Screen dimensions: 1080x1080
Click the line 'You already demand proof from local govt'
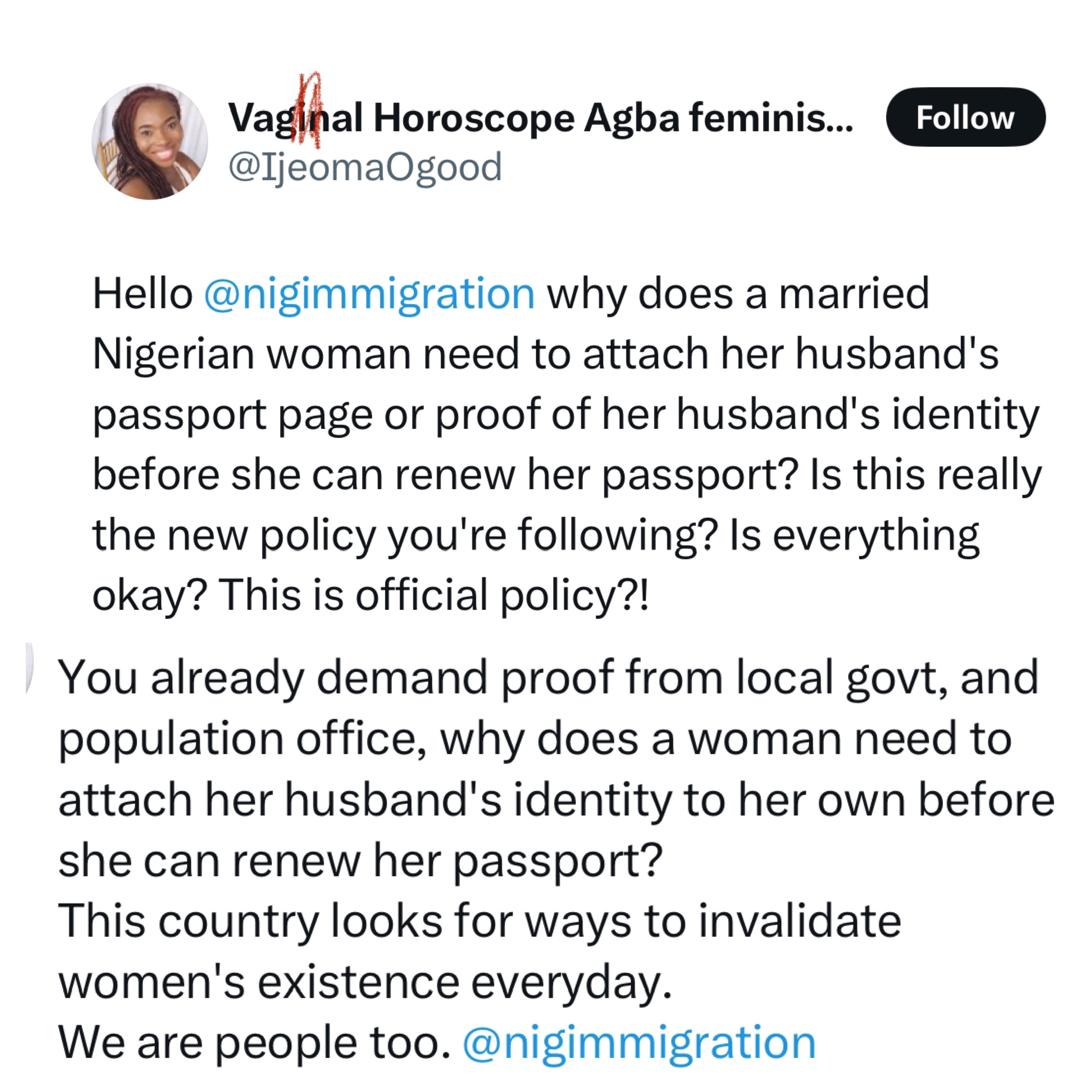pos(548,677)
